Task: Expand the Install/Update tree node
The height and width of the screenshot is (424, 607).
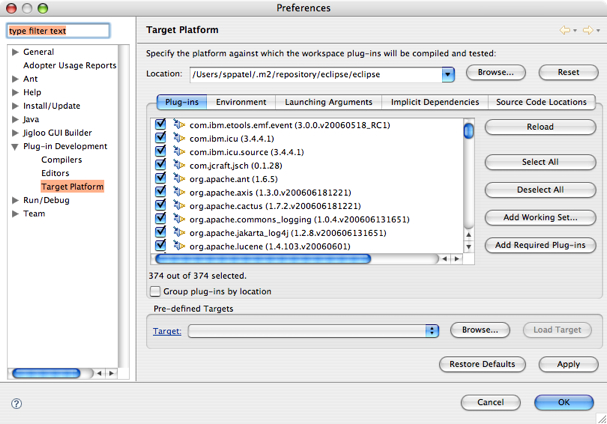Action: [15, 106]
